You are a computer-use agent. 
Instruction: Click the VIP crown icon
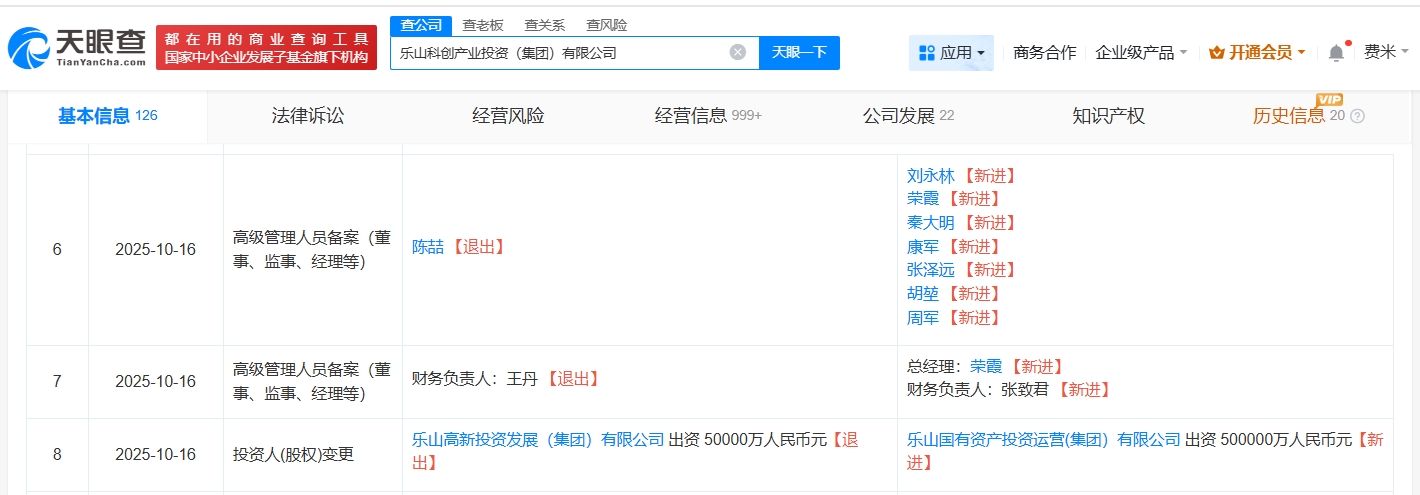(x=1217, y=52)
